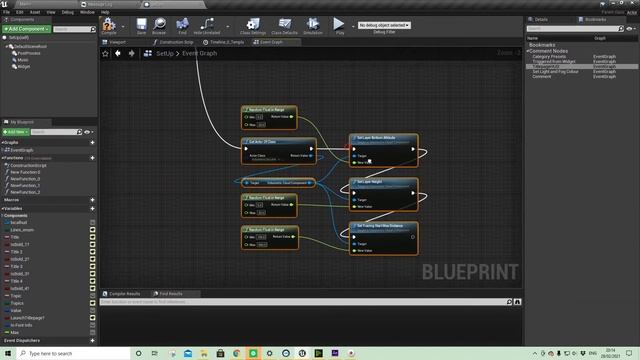Viewport: 640px width, 360px height.
Task: Open the Play options dropdown arrow
Action: [353, 27]
